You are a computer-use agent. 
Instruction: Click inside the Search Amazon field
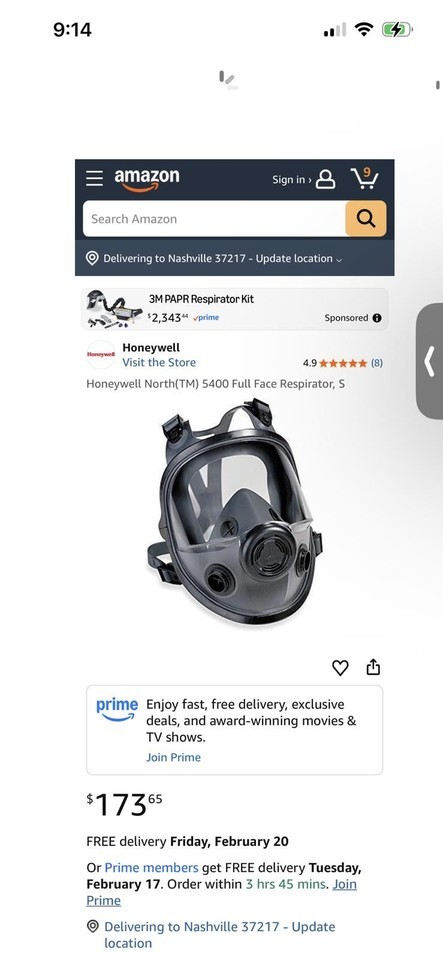click(x=214, y=219)
